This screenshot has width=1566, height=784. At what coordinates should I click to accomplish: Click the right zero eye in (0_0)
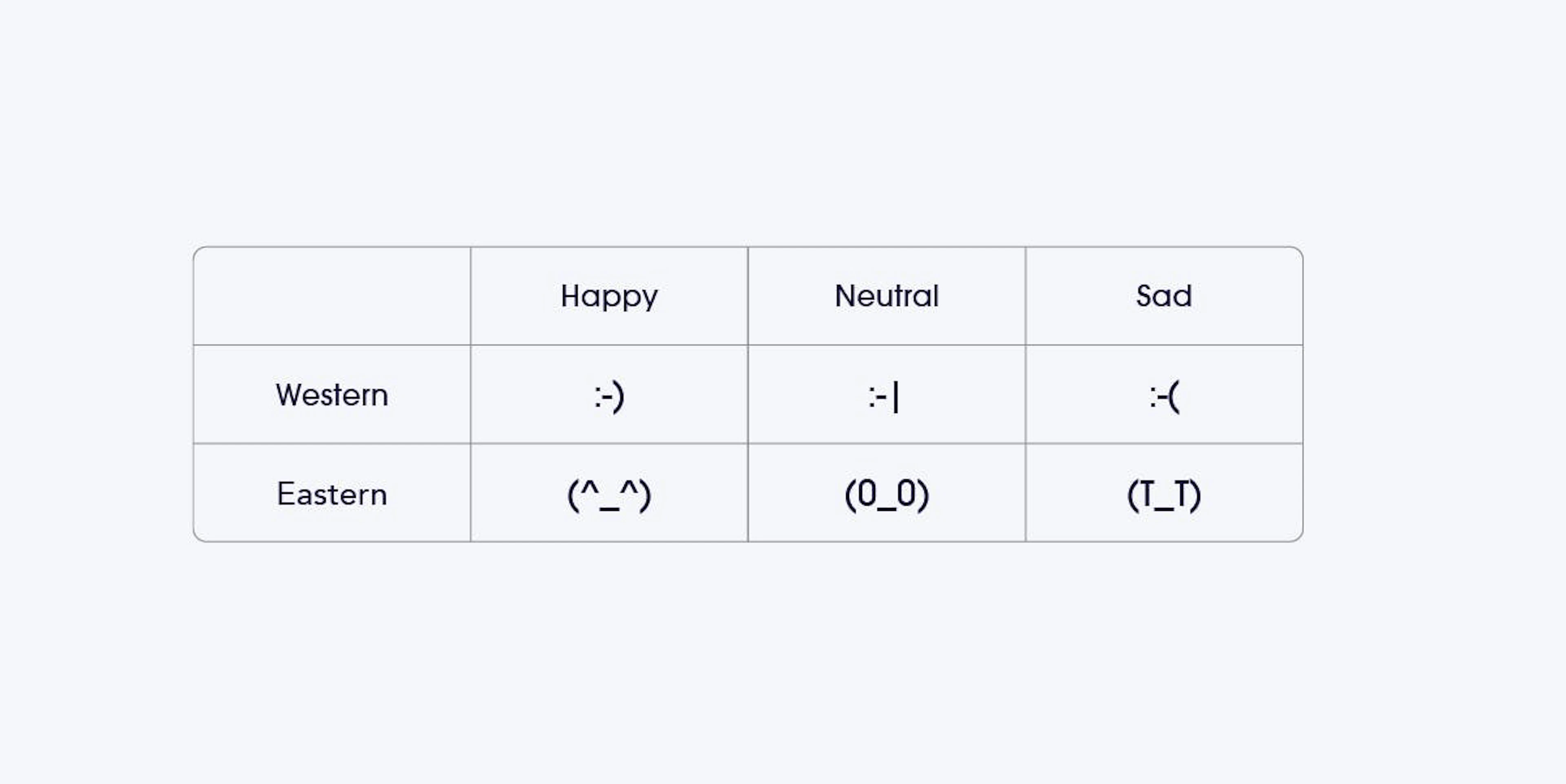906,493
